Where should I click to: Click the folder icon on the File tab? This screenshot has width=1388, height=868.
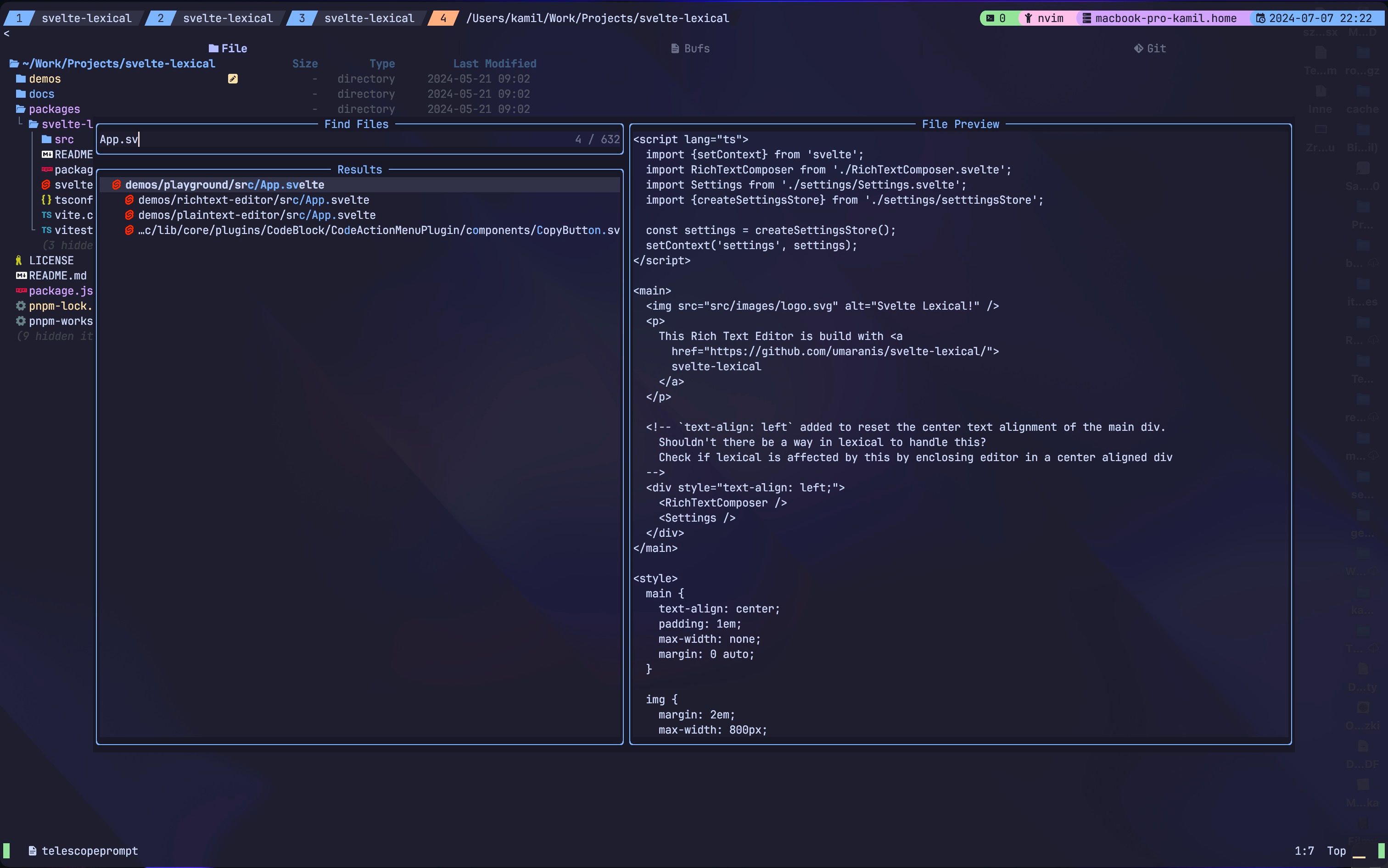213,49
